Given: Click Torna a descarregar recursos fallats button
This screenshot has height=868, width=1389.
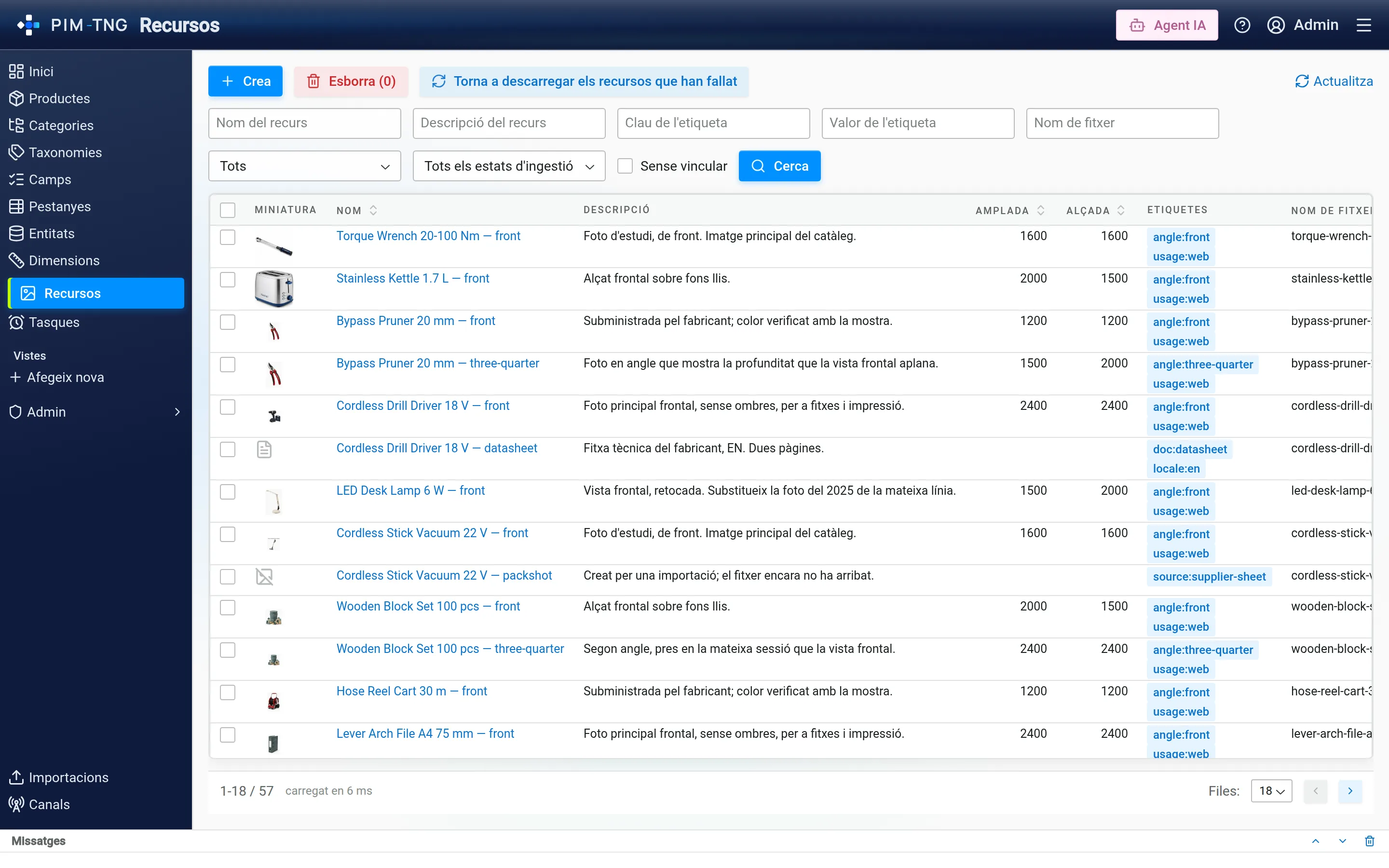Looking at the screenshot, I should pyautogui.click(x=584, y=81).
